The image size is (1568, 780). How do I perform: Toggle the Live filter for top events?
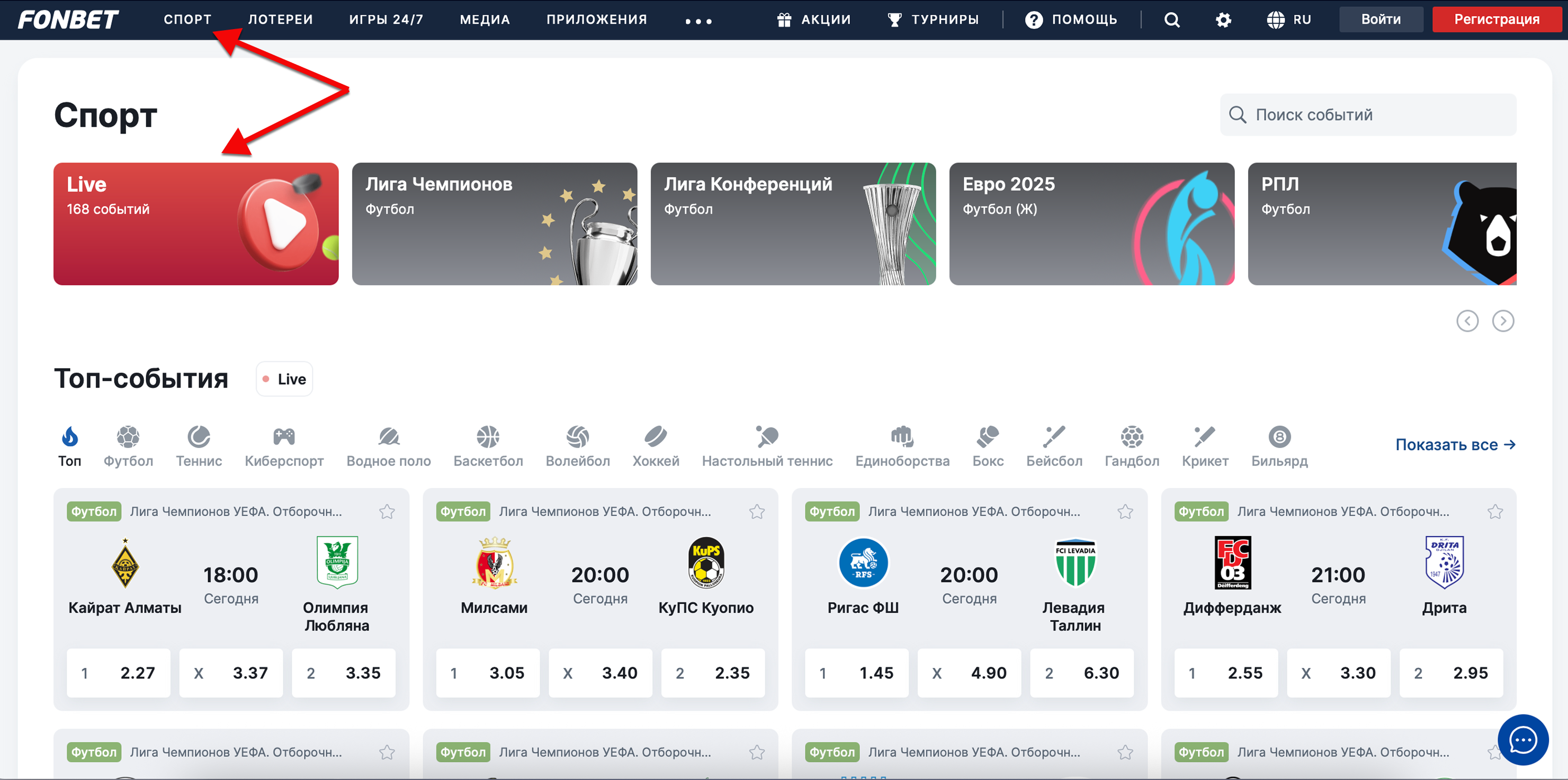click(284, 379)
